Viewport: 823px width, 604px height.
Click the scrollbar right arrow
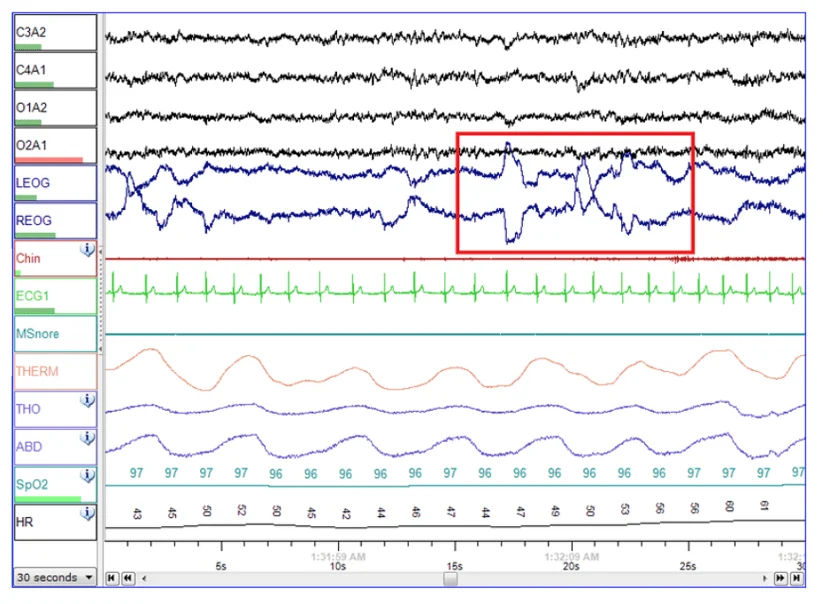pyautogui.click(x=764, y=578)
